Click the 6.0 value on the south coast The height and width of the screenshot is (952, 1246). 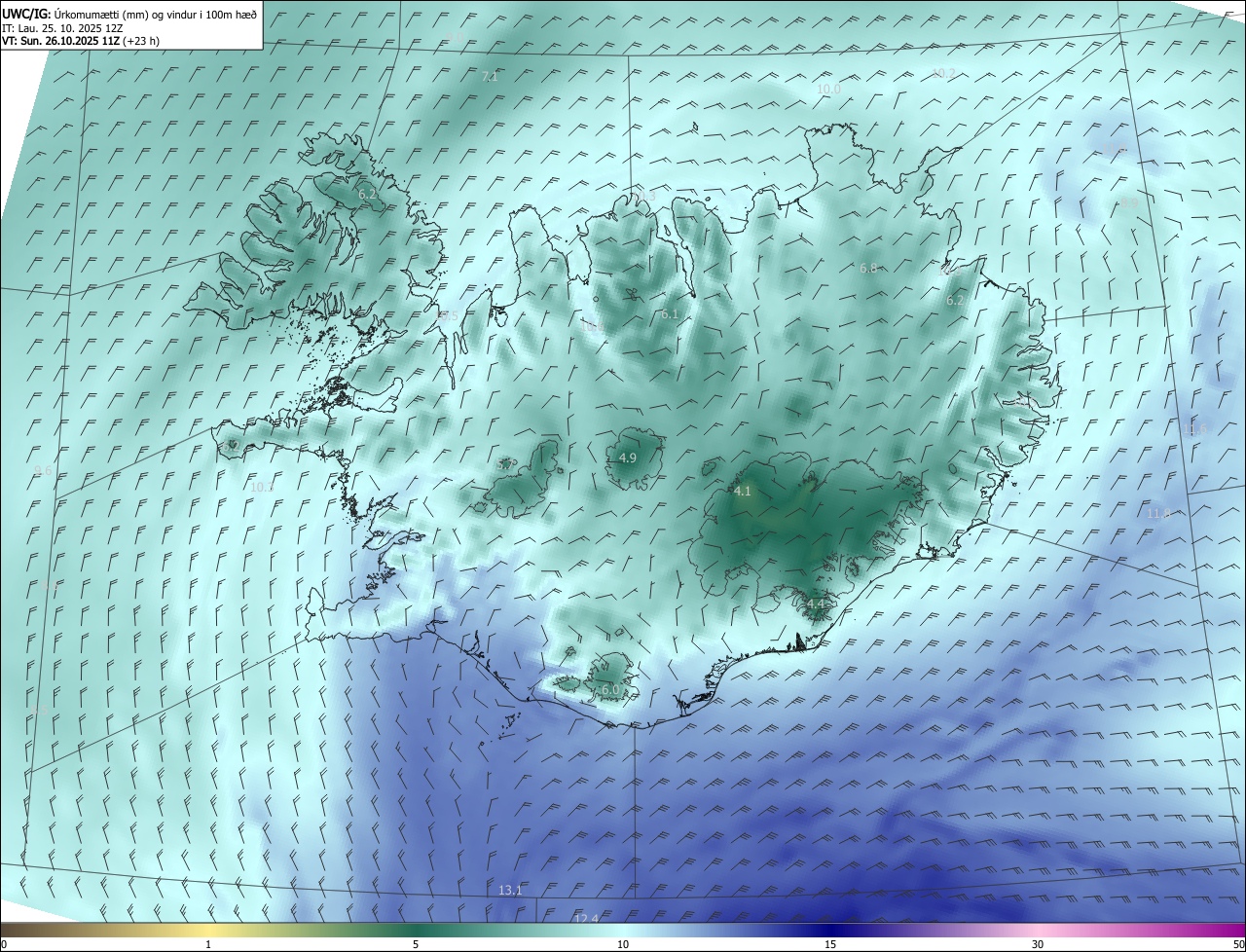pos(610,689)
